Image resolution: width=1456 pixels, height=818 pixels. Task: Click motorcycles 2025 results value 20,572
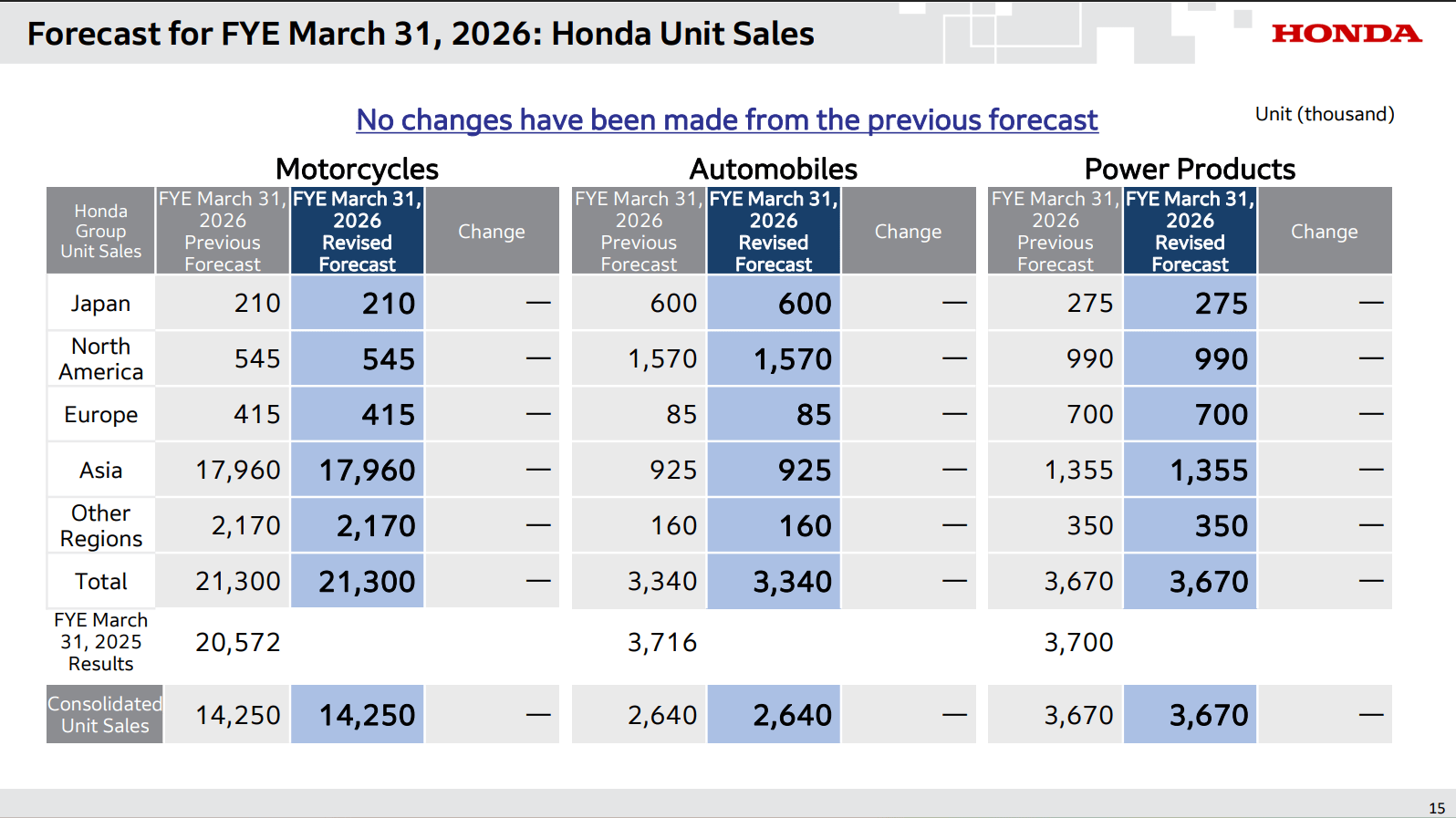tap(237, 643)
